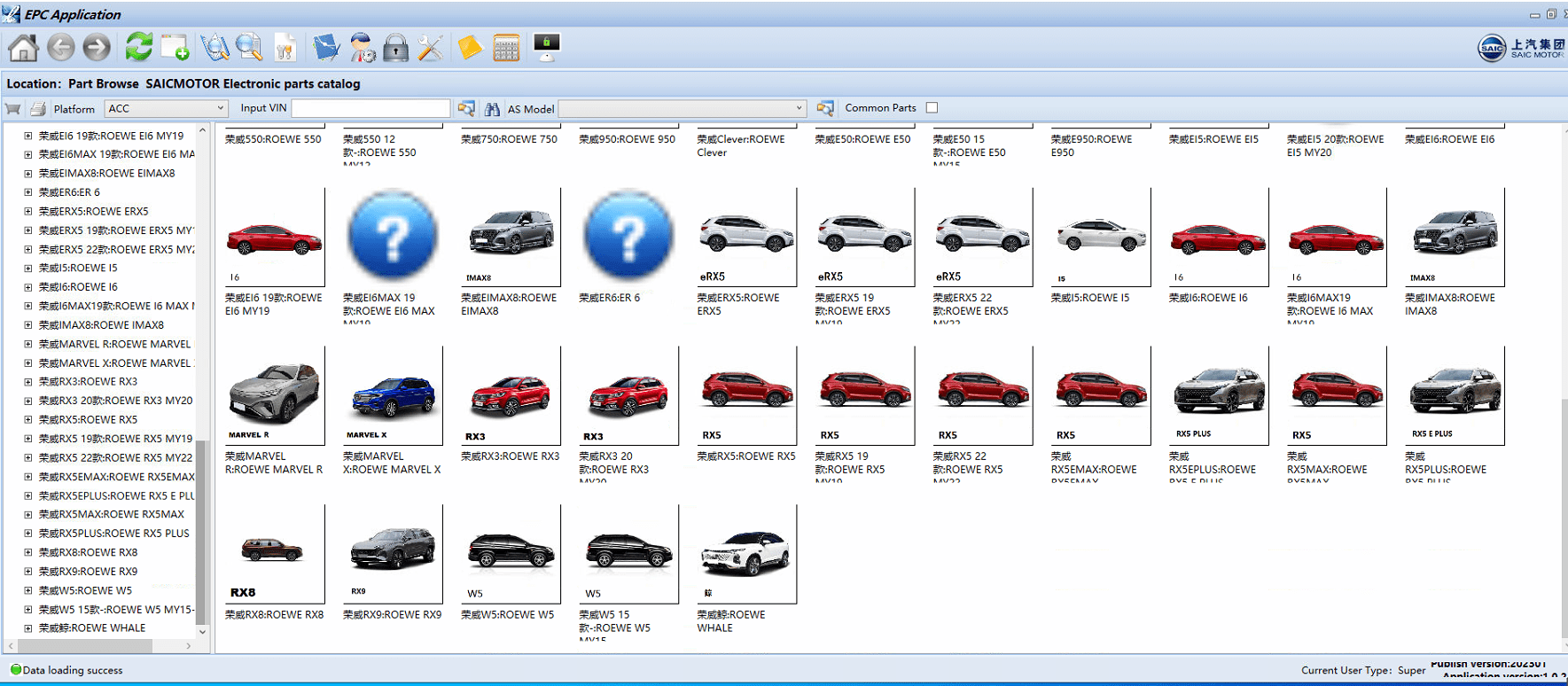
Task: Open the padlock icon in the toolbar
Action: click(x=395, y=48)
